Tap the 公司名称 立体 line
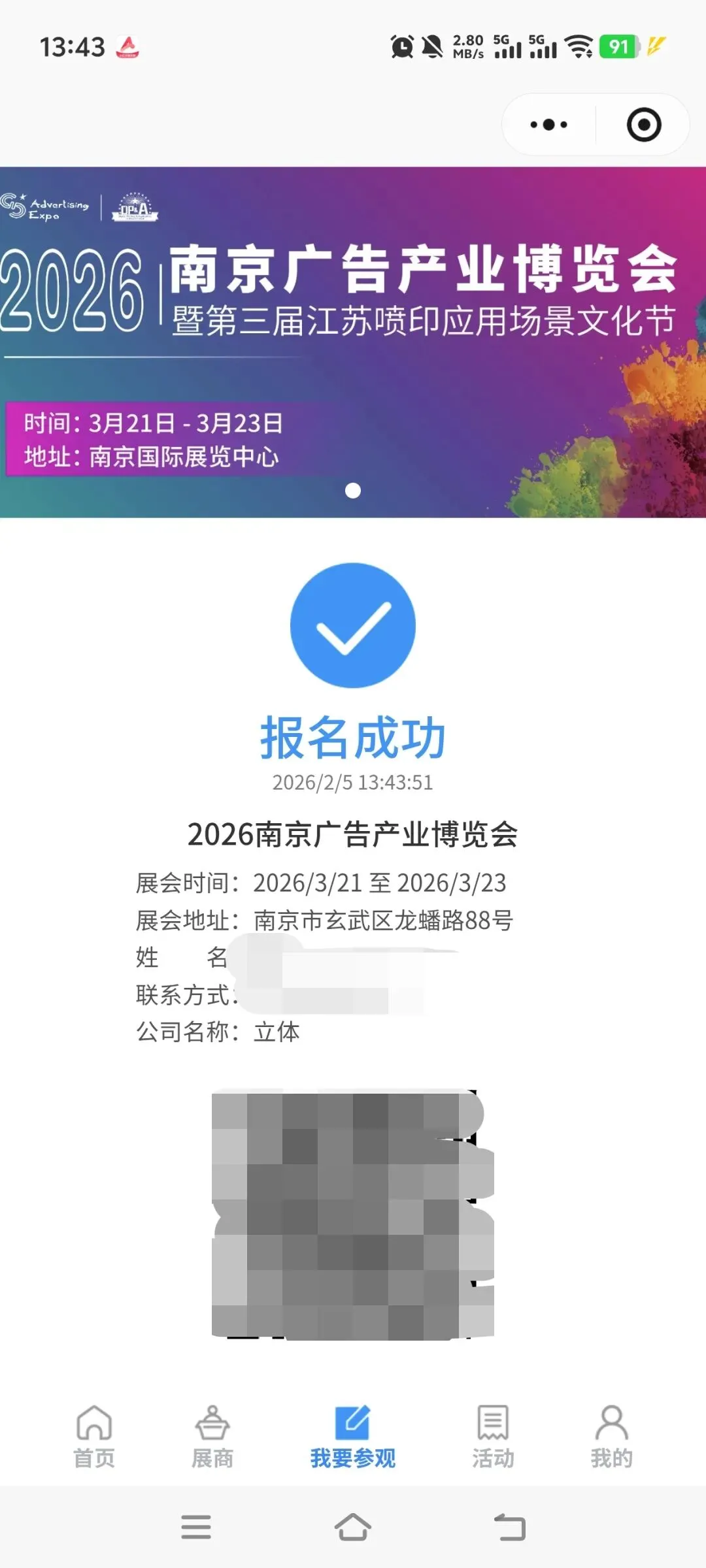This screenshot has width=706, height=1568. (x=218, y=1032)
